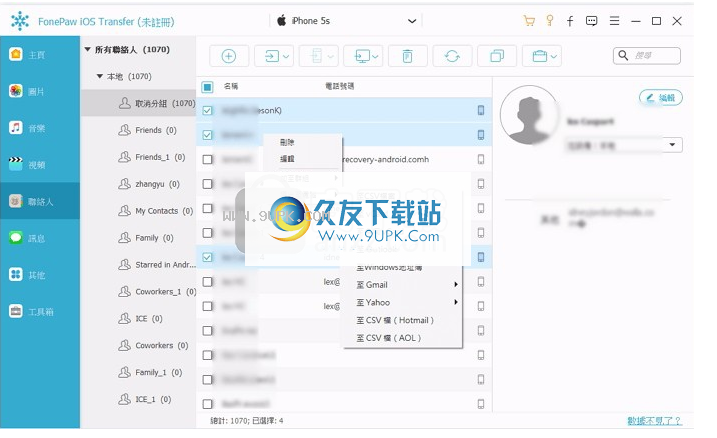Open the import button dropdown arrow
The height and width of the screenshot is (438, 717).
[286, 57]
